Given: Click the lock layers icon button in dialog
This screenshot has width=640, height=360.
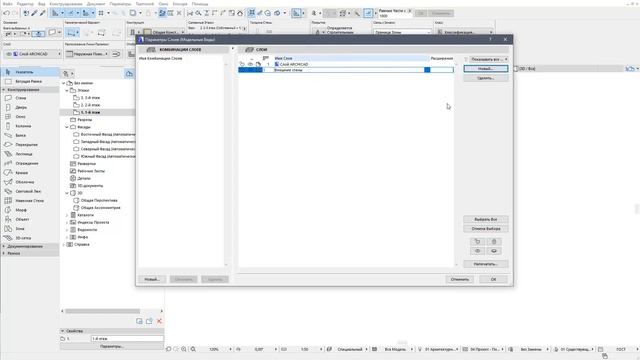Looking at the screenshot, I should [x=494, y=242].
